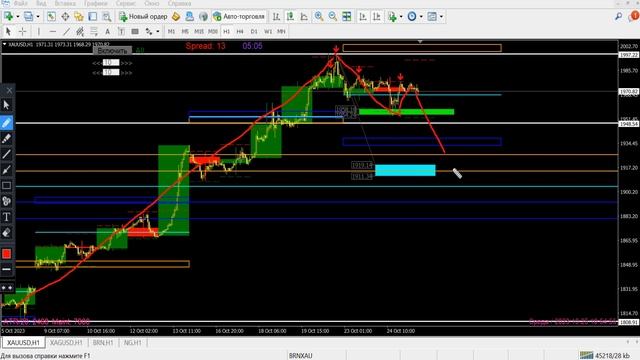Viewport: 640px width, 360px height.
Task: Open the Market Watch window icon
Action: pyautogui.click(x=51, y=16)
